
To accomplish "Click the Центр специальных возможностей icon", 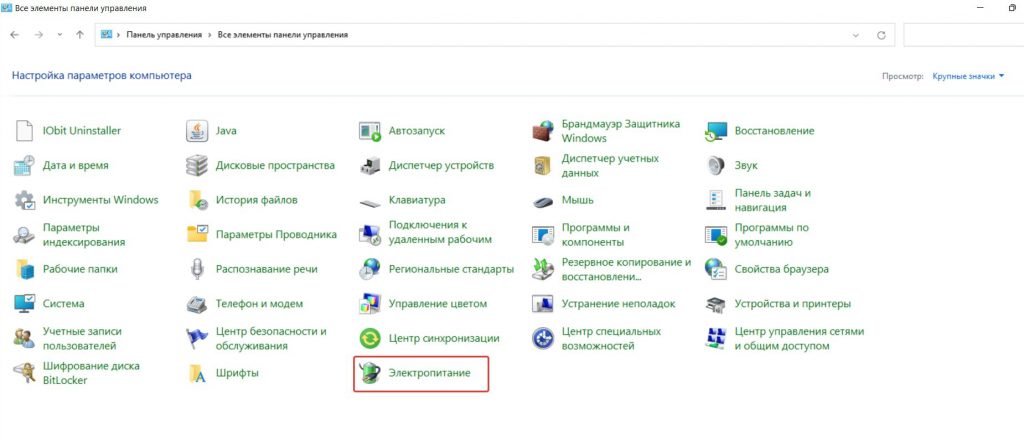I will click(543, 338).
